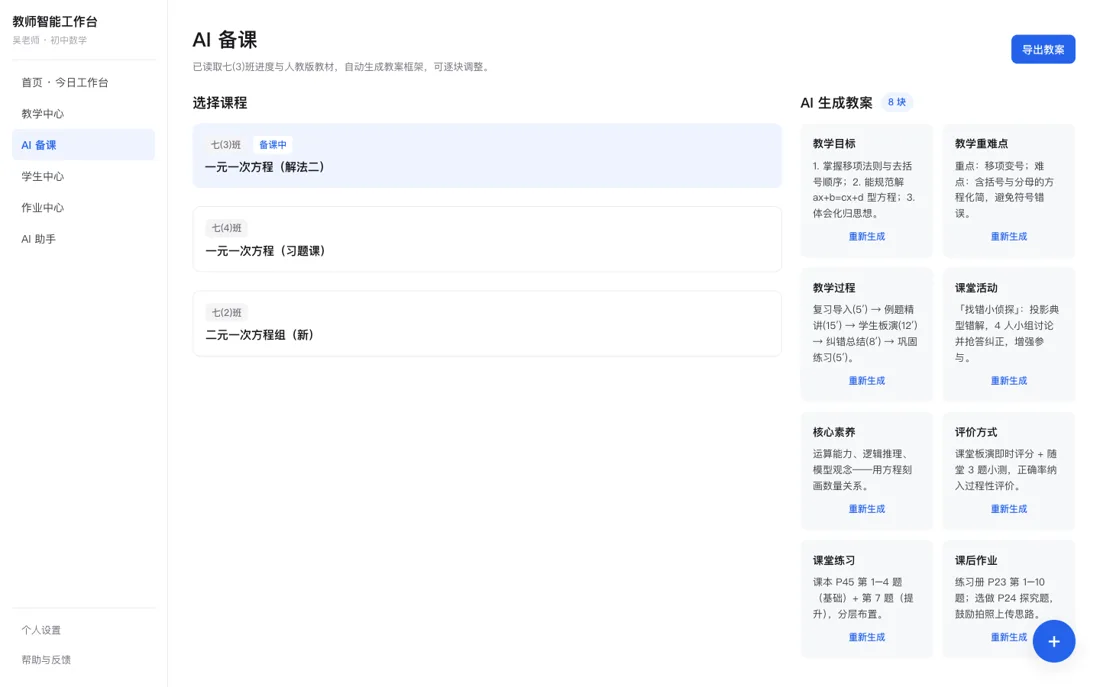This screenshot has height=687, width=1100.
Task: Click the AI 生成教案 section heading
Action: pyautogui.click(x=836, y=102)
